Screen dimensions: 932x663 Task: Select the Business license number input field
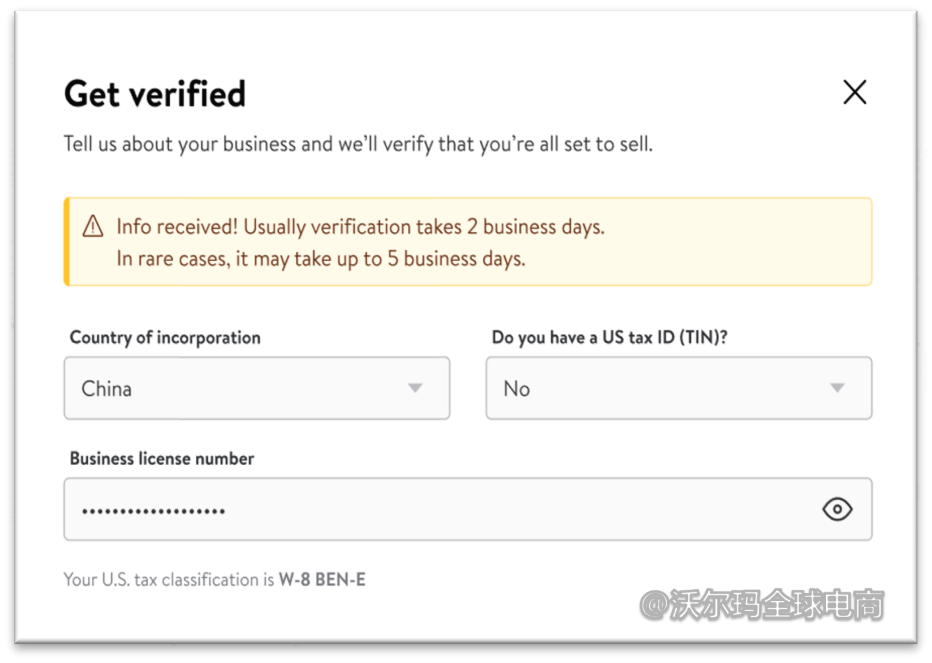[x=400, y=509]
